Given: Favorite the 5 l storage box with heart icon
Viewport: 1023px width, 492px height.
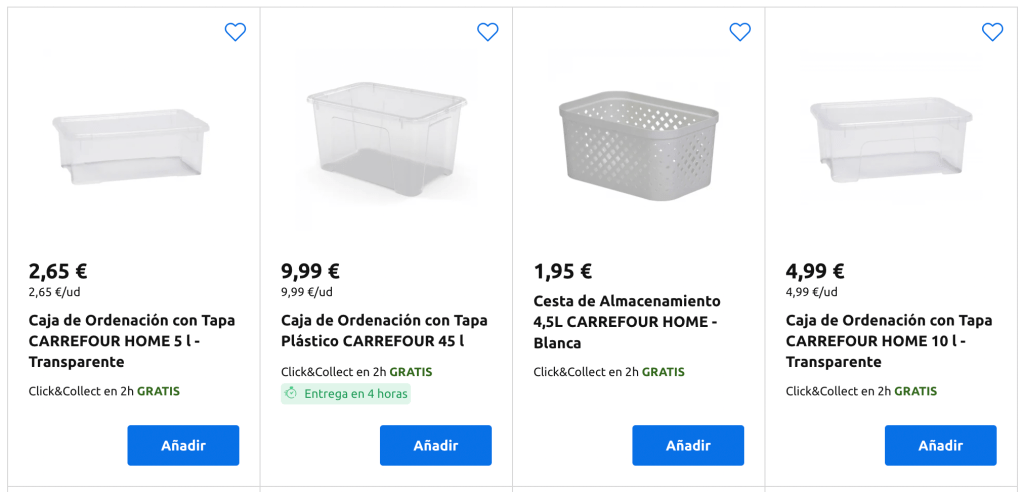Looking at the screenshot, I should click(x=235, y=32).
